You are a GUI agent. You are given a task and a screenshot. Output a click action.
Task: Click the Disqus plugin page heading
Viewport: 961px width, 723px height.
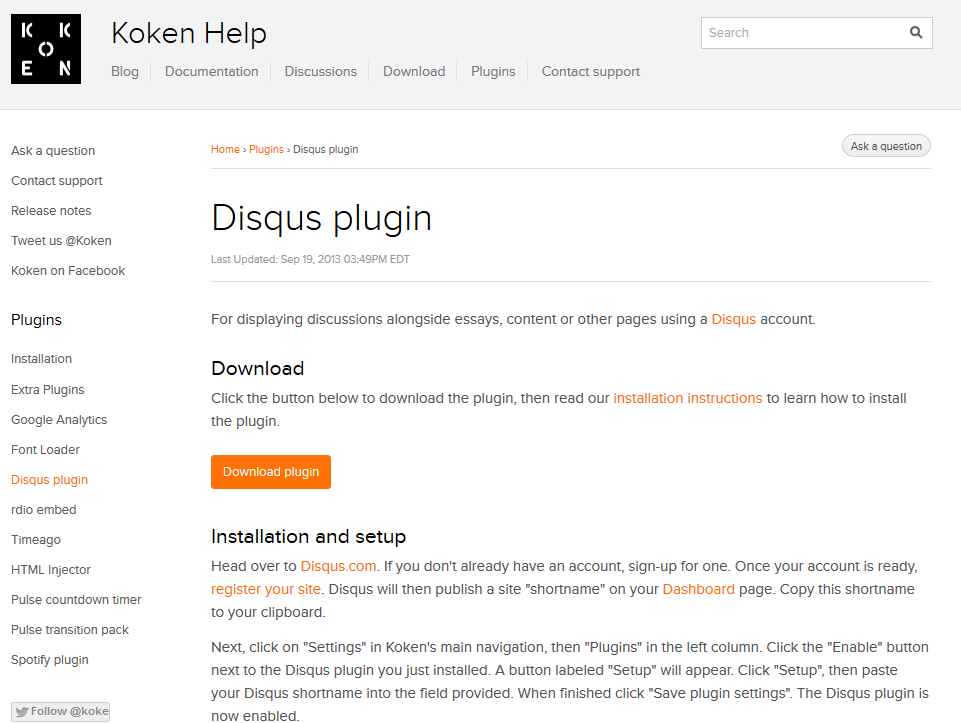click(x=322, y=218)
